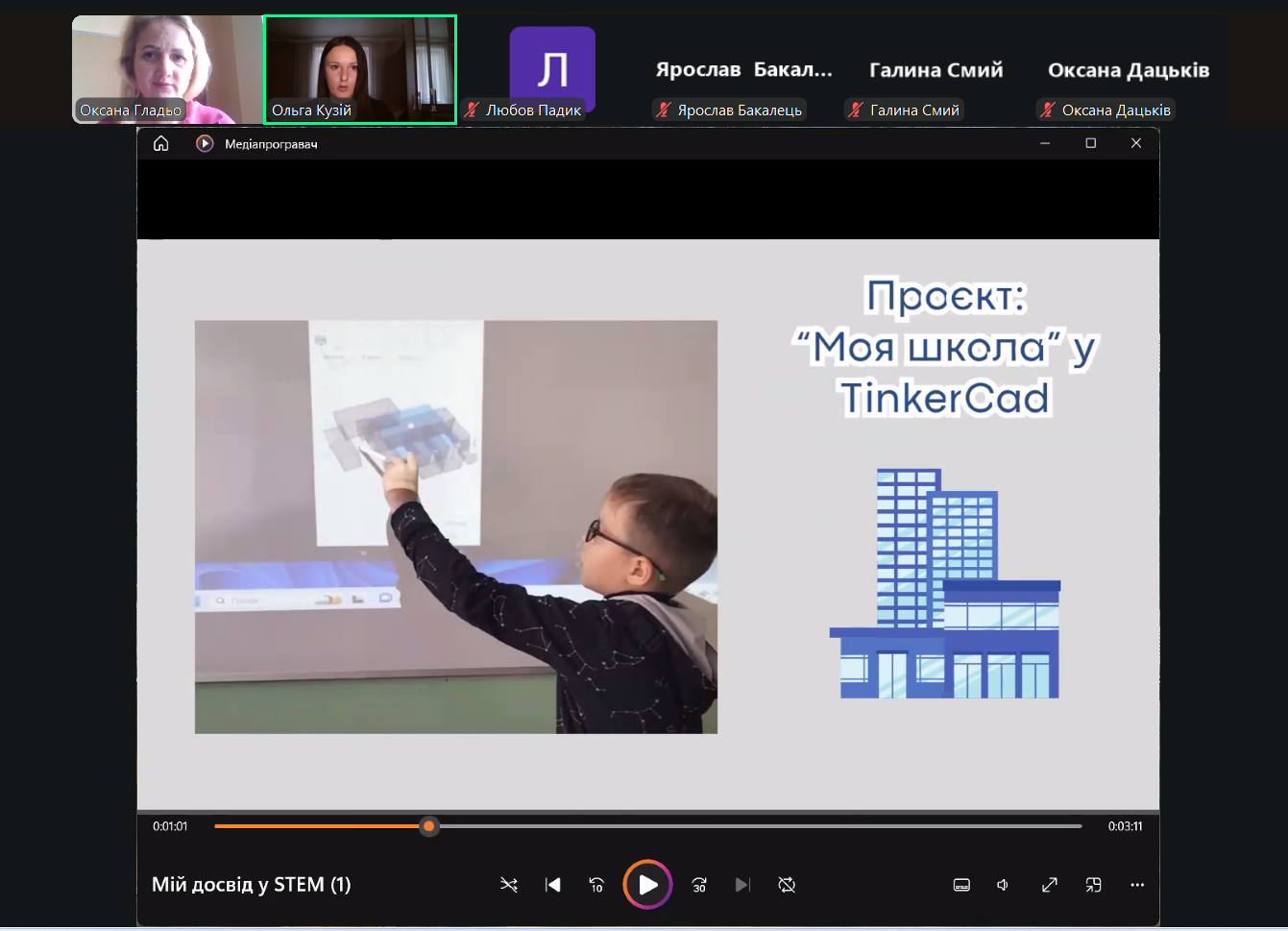Open the volume control

coord(1003,885)
